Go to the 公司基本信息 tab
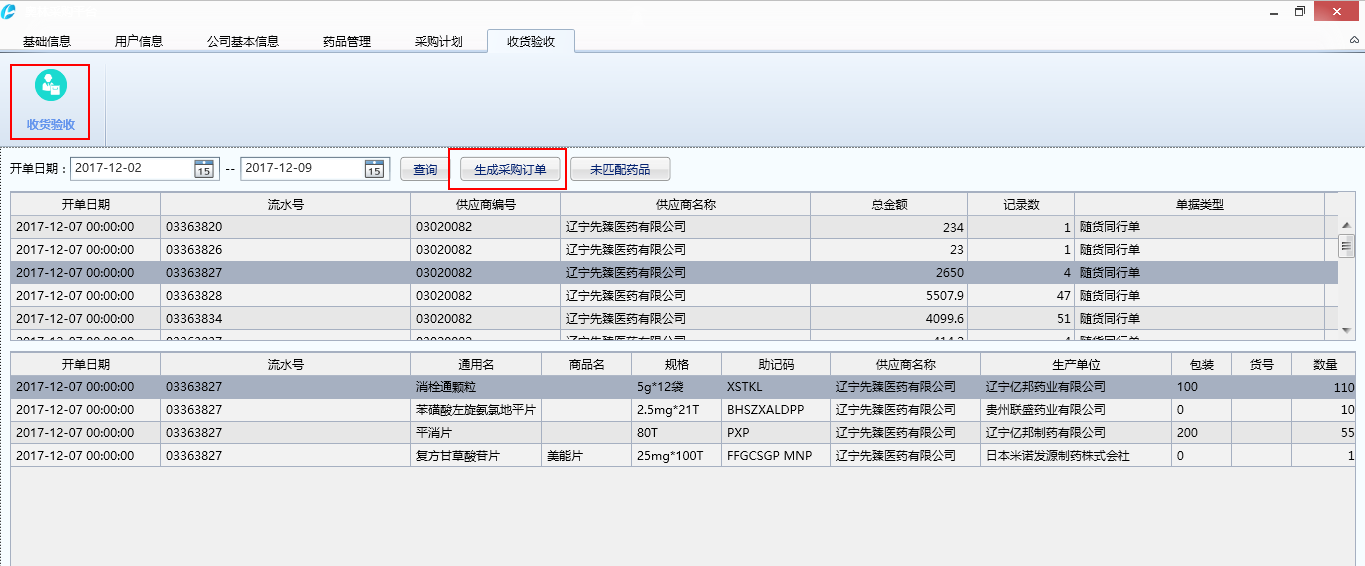This screenshot has height=566, width=1365. coord(243,42)
